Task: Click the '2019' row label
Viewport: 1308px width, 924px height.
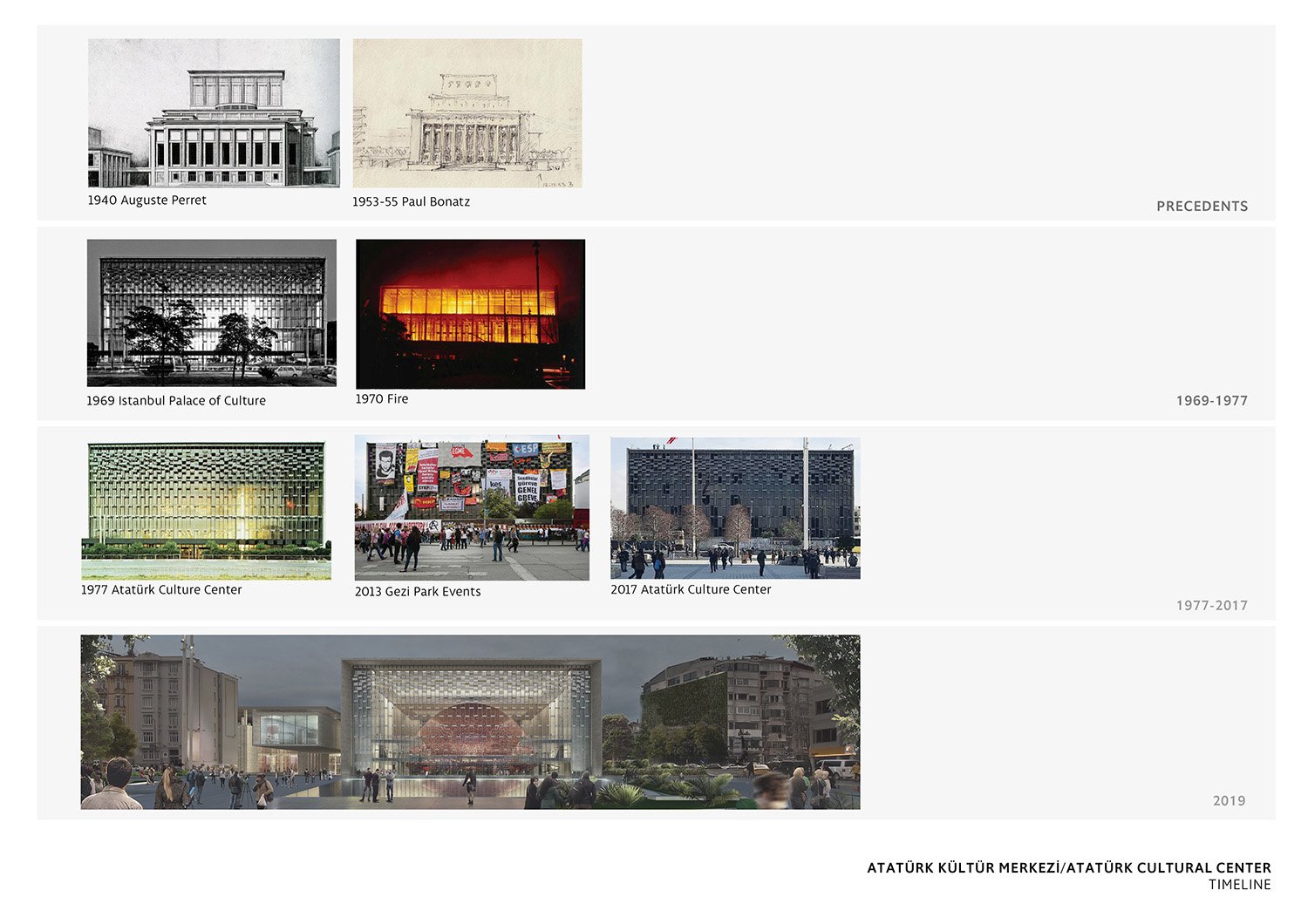Action: pos(1230,800)
